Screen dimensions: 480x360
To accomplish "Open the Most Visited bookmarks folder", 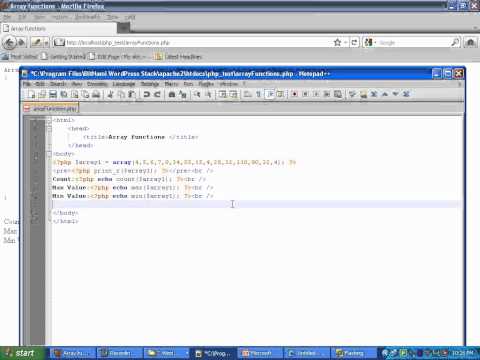I will pyautogui.click(x=20, y=57).
